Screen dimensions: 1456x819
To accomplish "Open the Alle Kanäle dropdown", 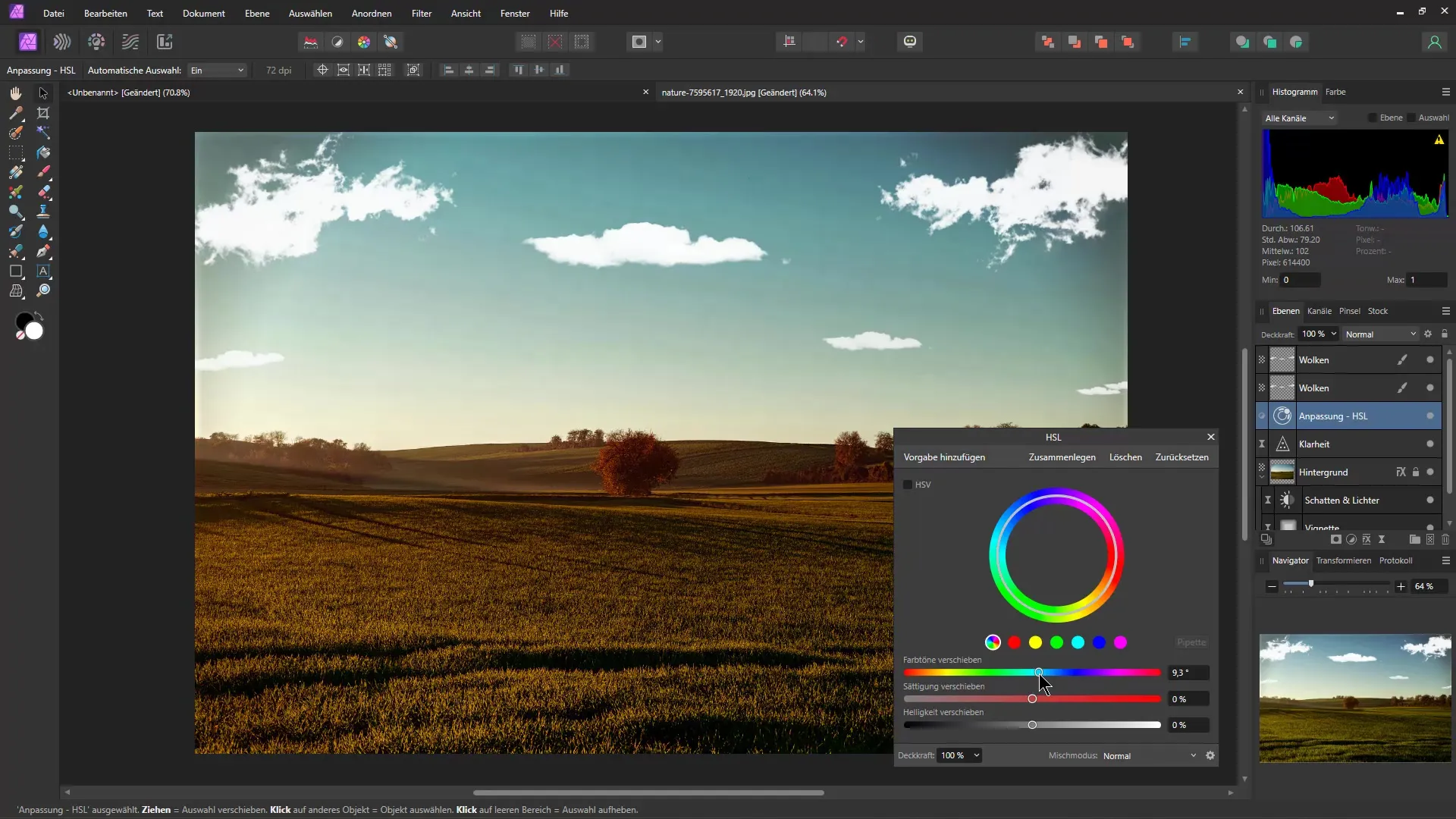I will [x=1299, y=118].
